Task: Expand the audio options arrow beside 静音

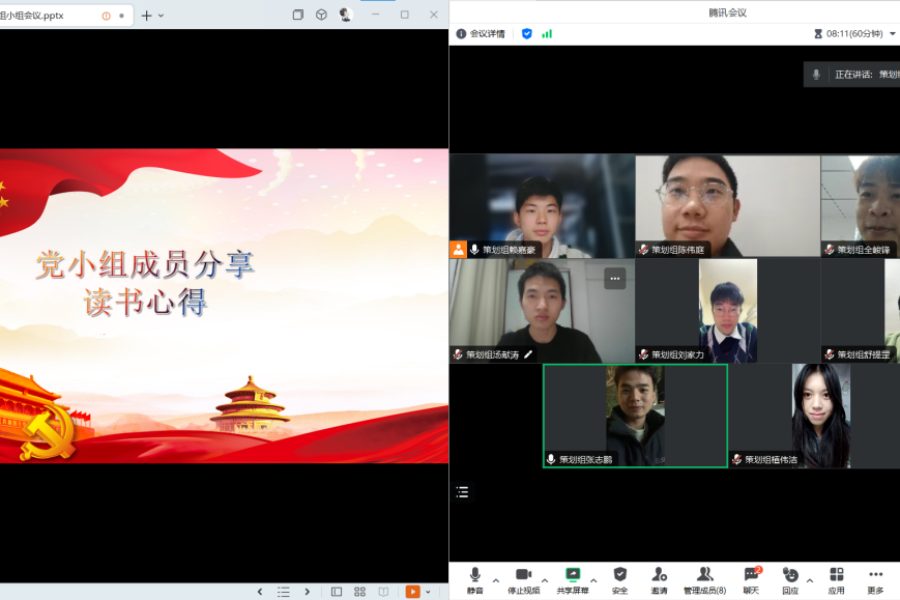Action: (x=496, y=580)
